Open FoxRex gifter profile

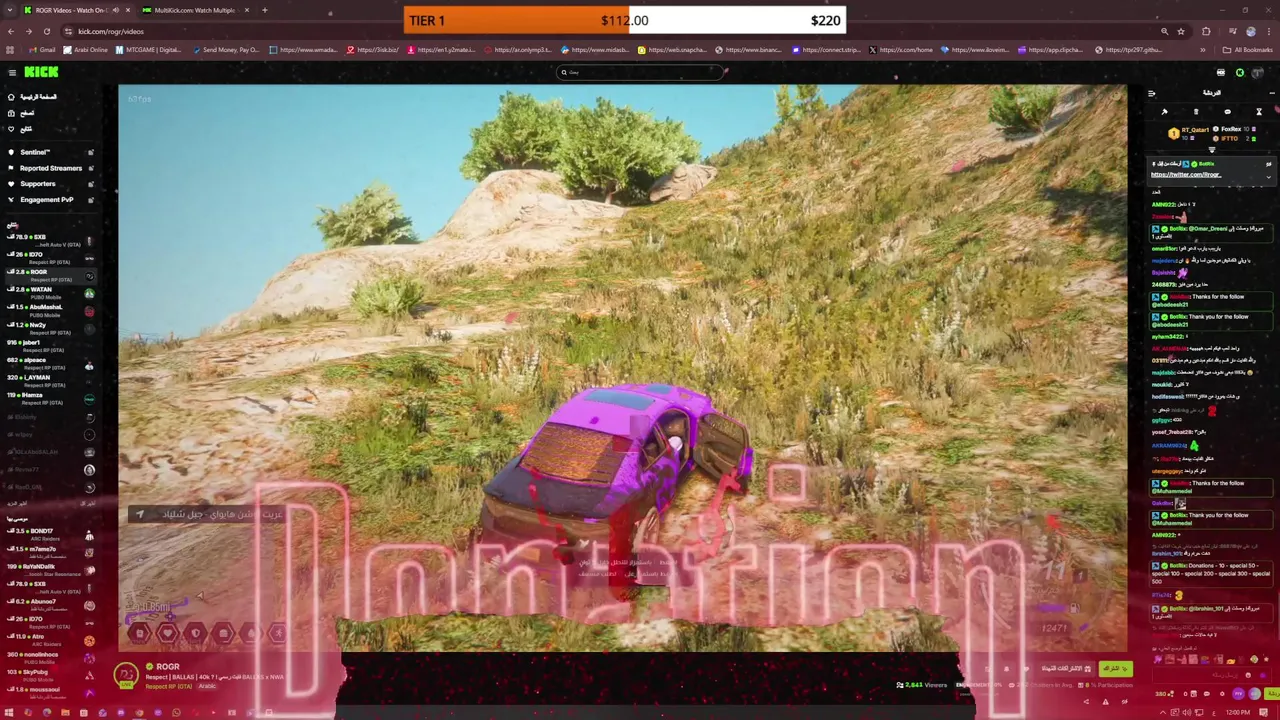1231,129
